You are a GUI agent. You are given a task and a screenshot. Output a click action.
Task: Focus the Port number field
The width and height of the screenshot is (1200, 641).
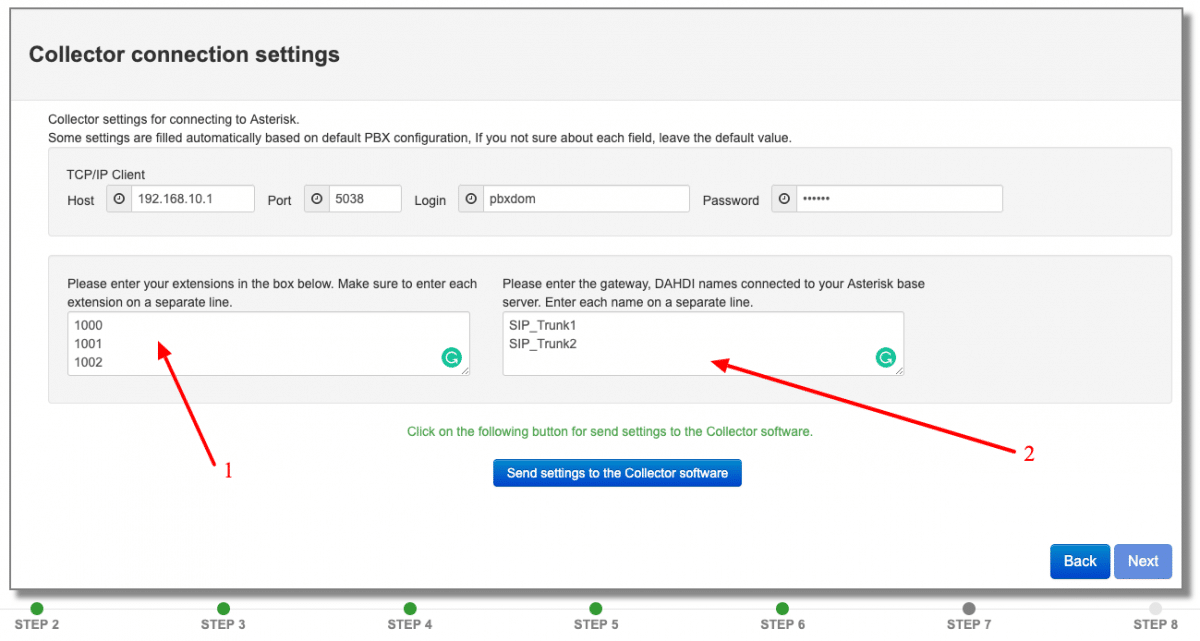tap(365, 199)
